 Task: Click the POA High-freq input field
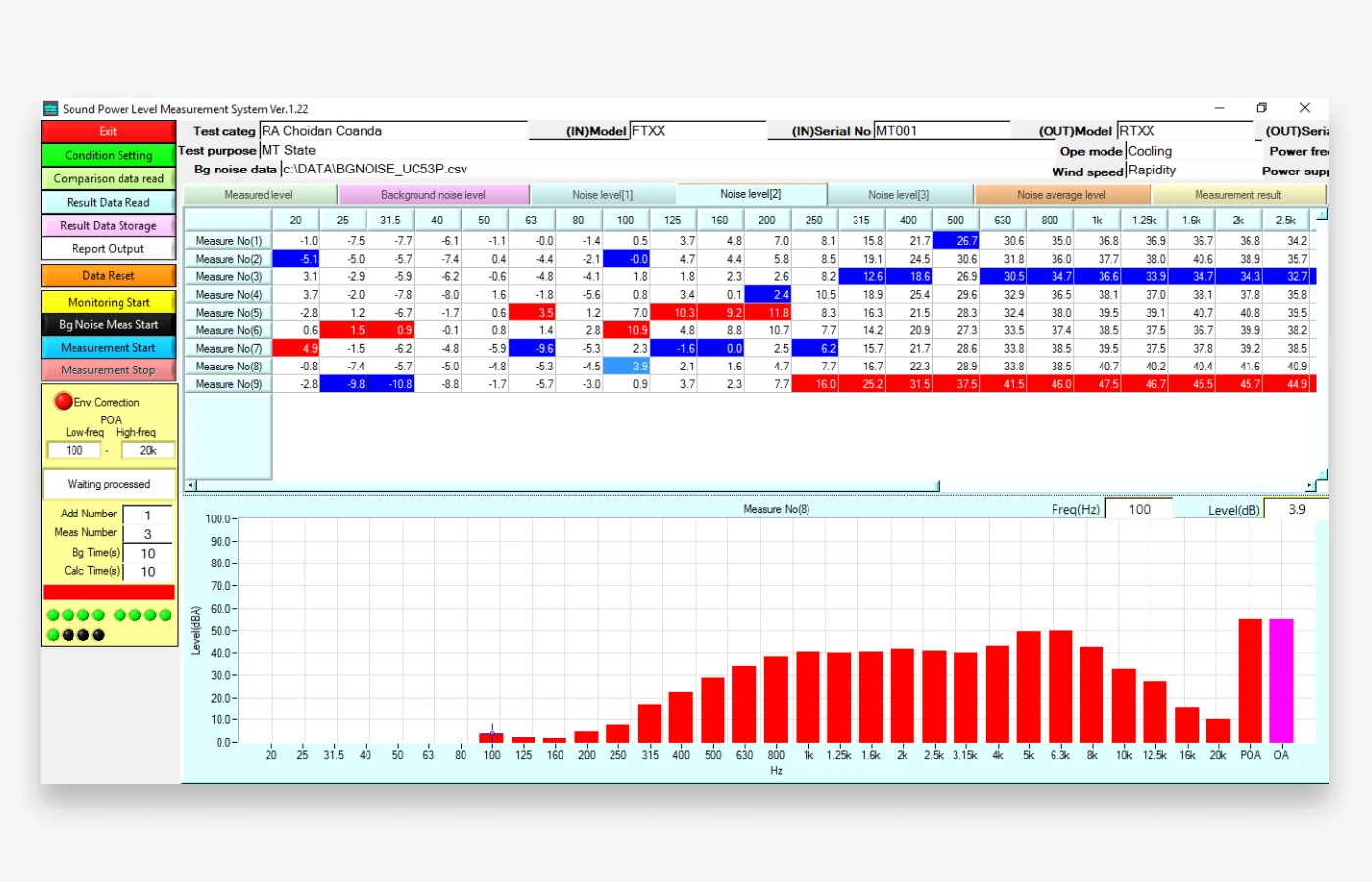pos(147,451)
